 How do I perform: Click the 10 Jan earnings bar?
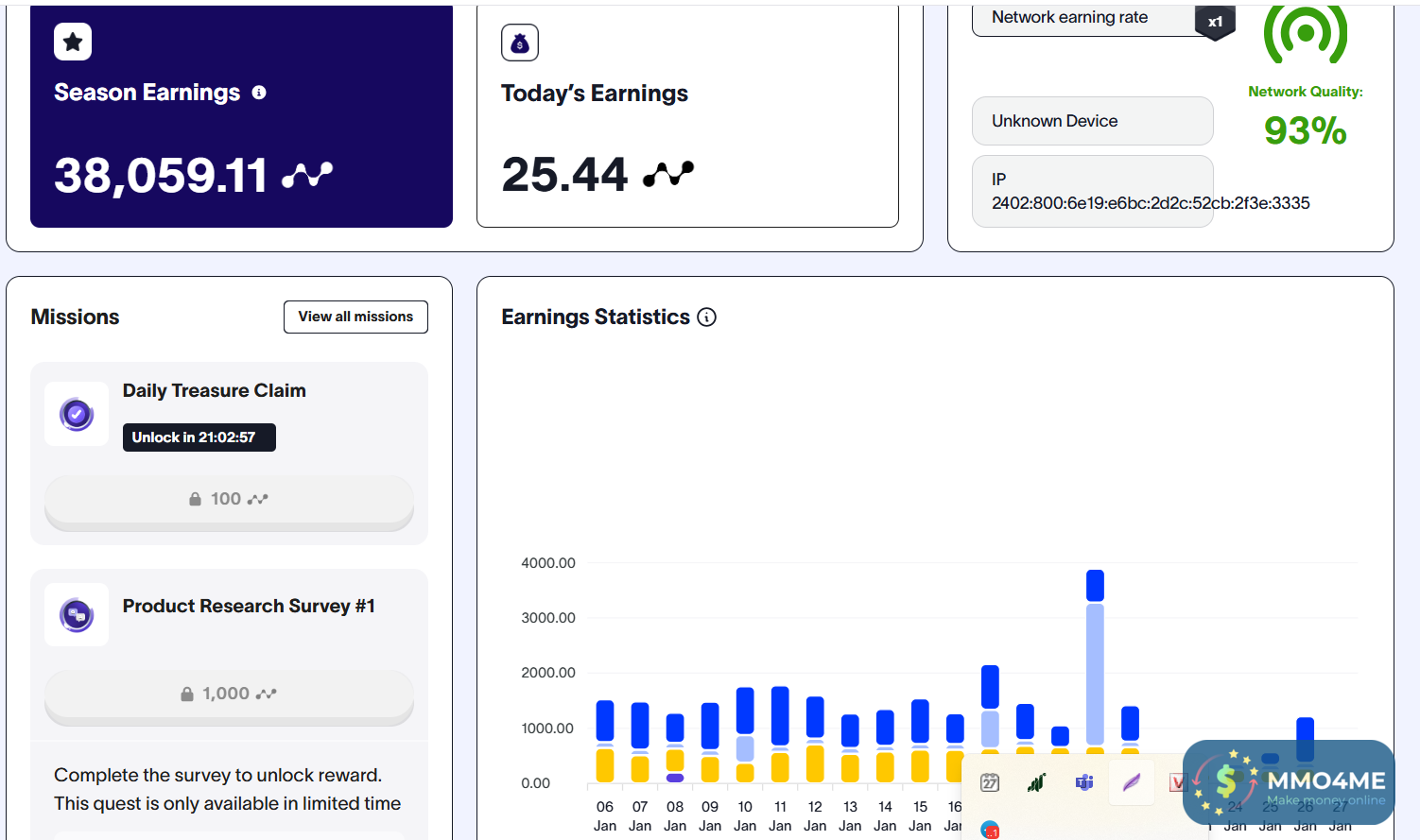745,734
